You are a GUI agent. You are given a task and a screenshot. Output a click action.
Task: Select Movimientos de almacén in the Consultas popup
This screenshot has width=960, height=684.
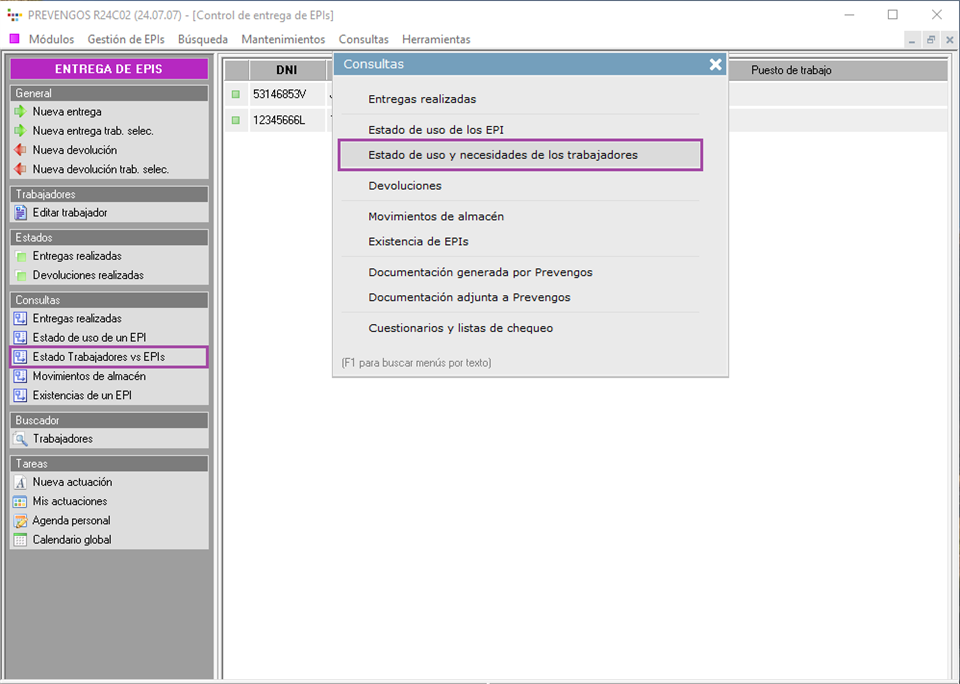point(436,217)
